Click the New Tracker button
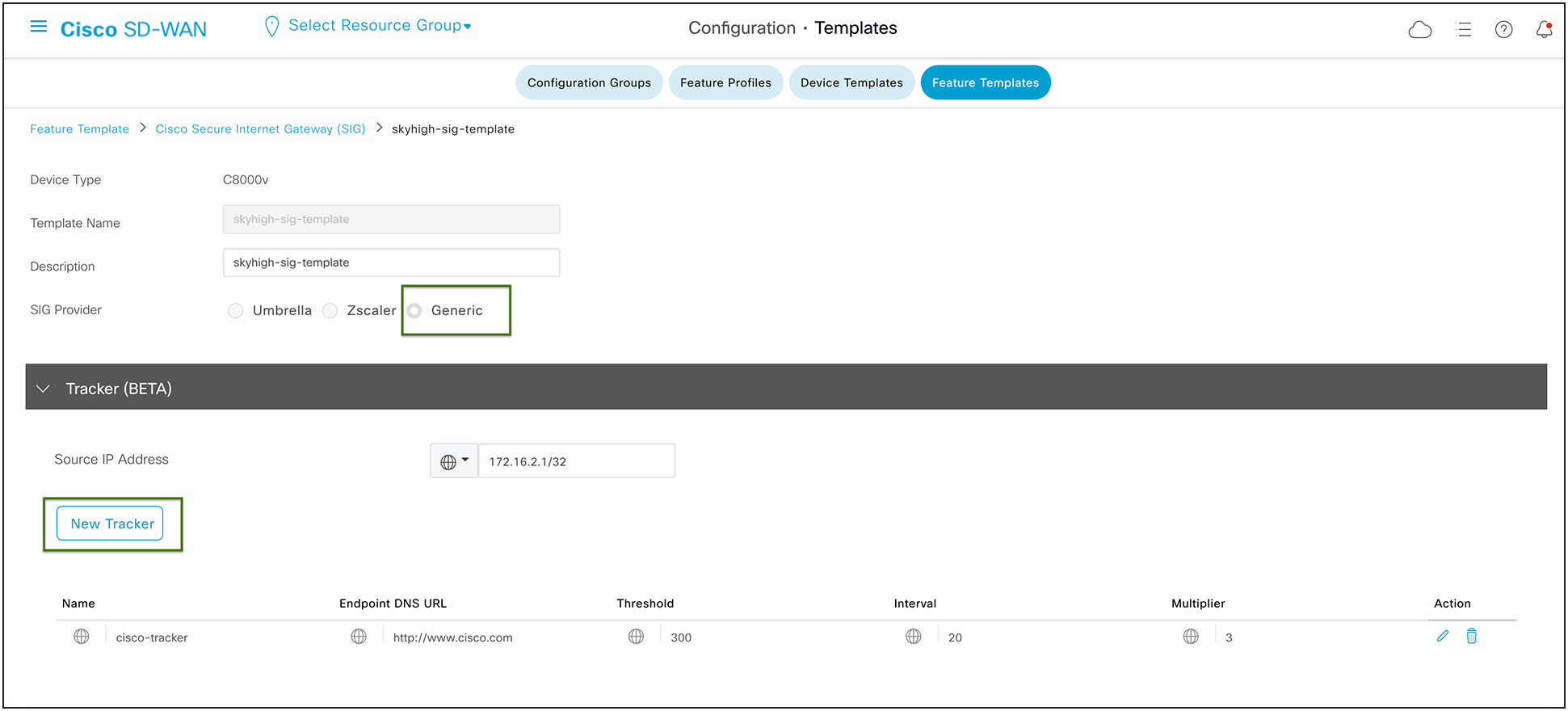1568x711 pixels. tap(110, 524)
